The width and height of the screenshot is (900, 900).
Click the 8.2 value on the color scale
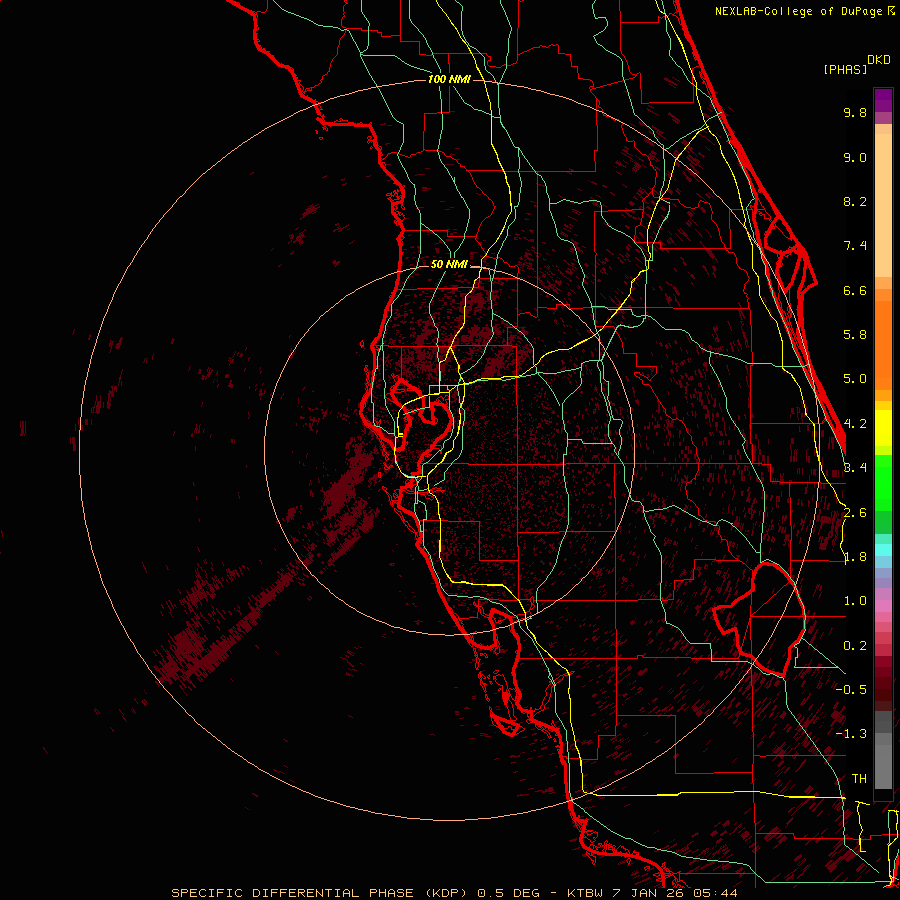(855, 201)
